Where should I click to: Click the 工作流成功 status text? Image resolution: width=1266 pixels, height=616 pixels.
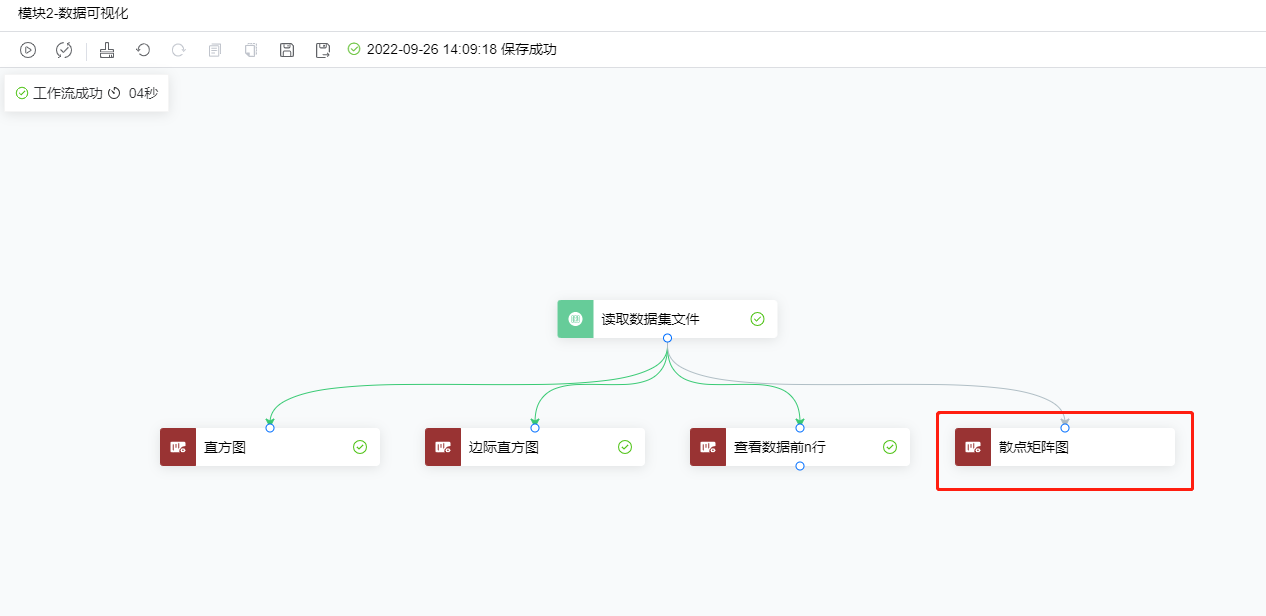(x=68, y=93)
